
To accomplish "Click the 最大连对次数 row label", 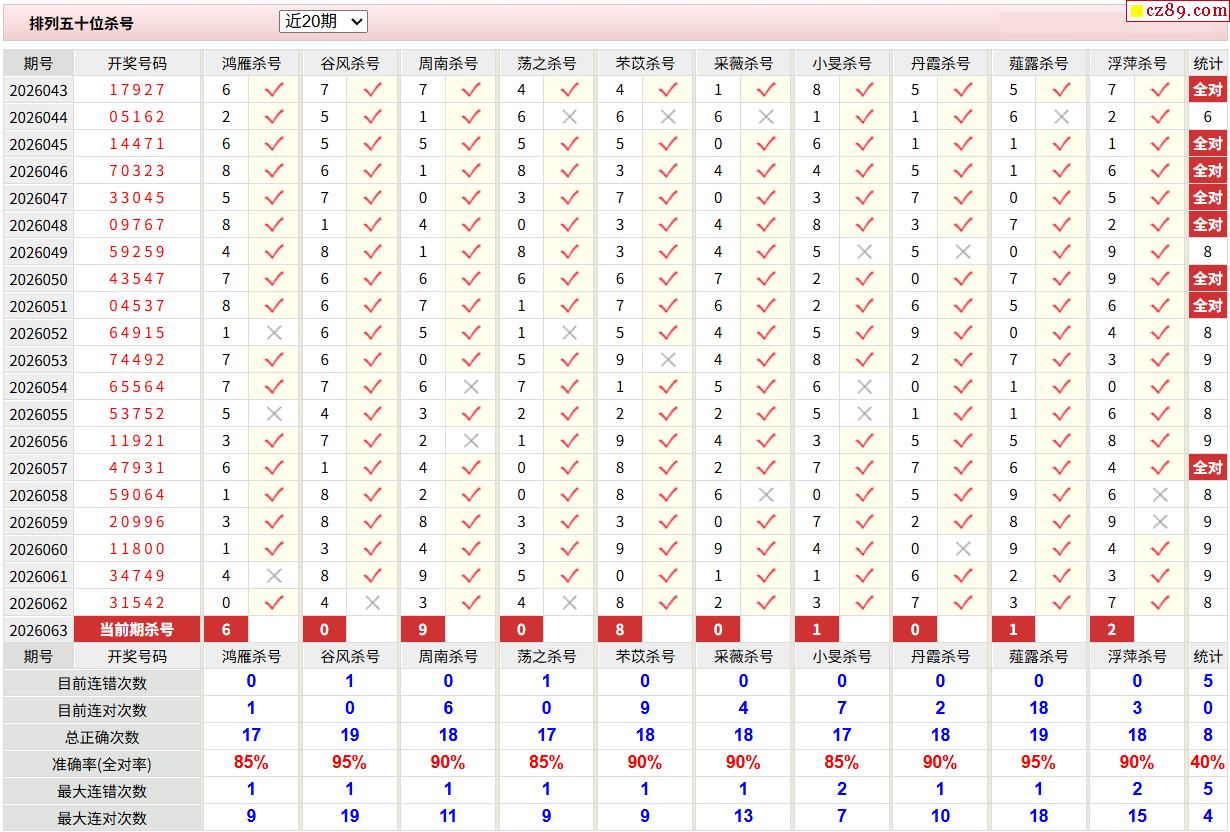I will [x=102, y=818].
